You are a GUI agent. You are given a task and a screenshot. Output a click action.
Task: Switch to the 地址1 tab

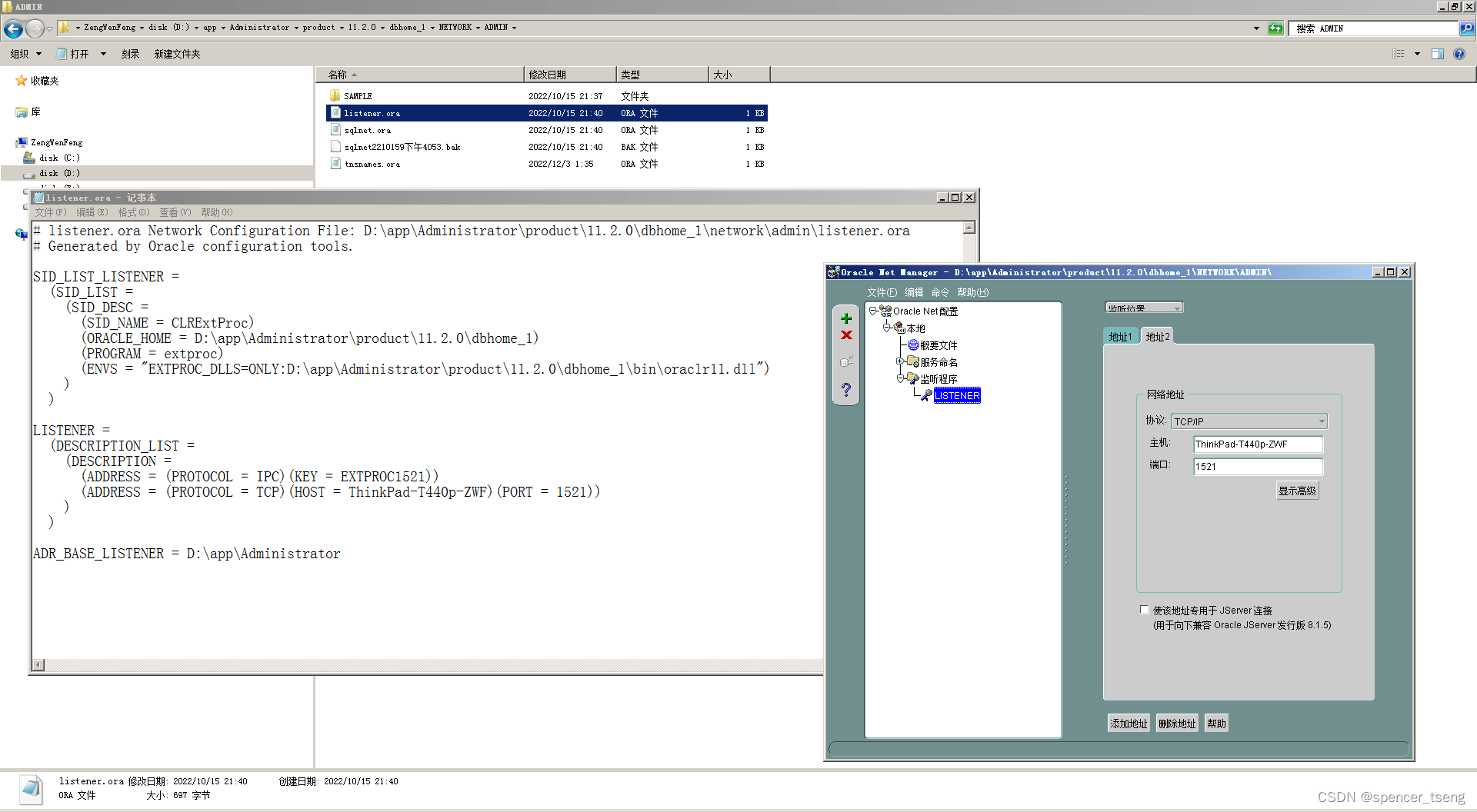click(1120, 336)
